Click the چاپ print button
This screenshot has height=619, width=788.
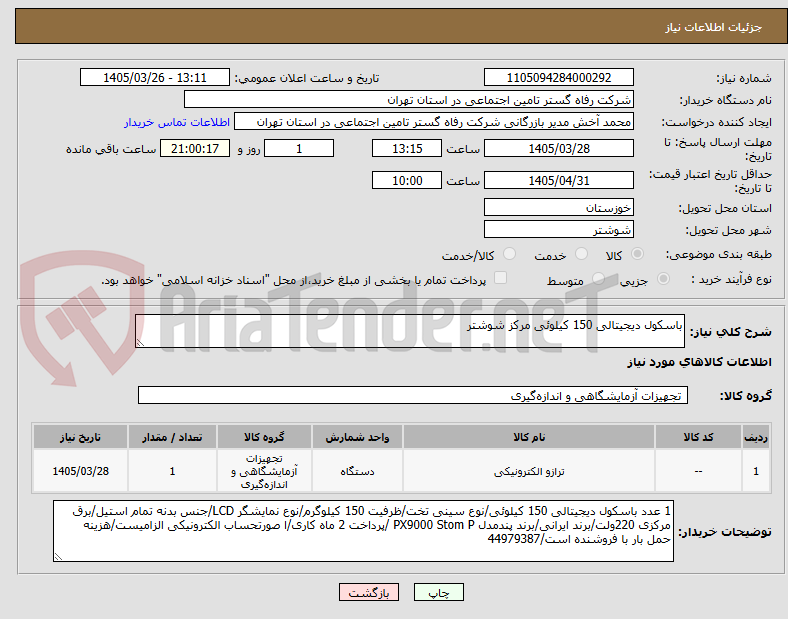[x=439, y=593]
